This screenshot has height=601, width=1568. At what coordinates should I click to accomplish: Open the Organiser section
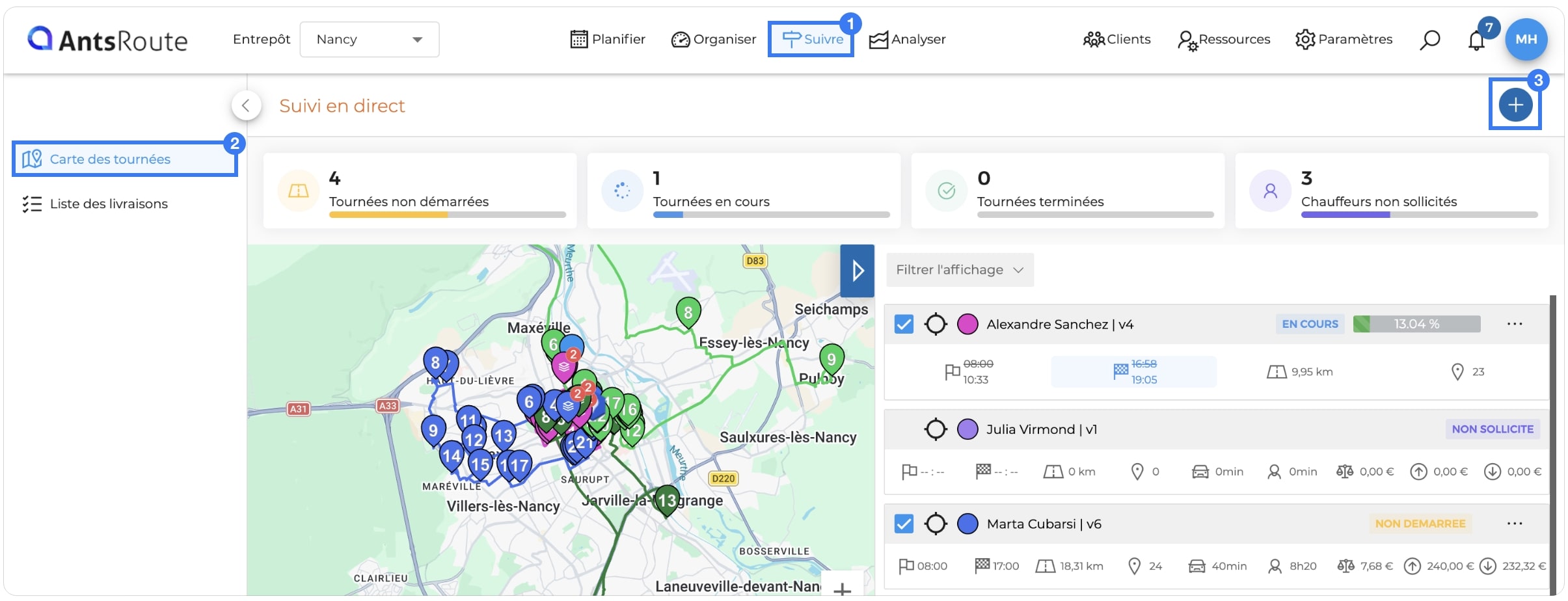[x=713, y=39]
